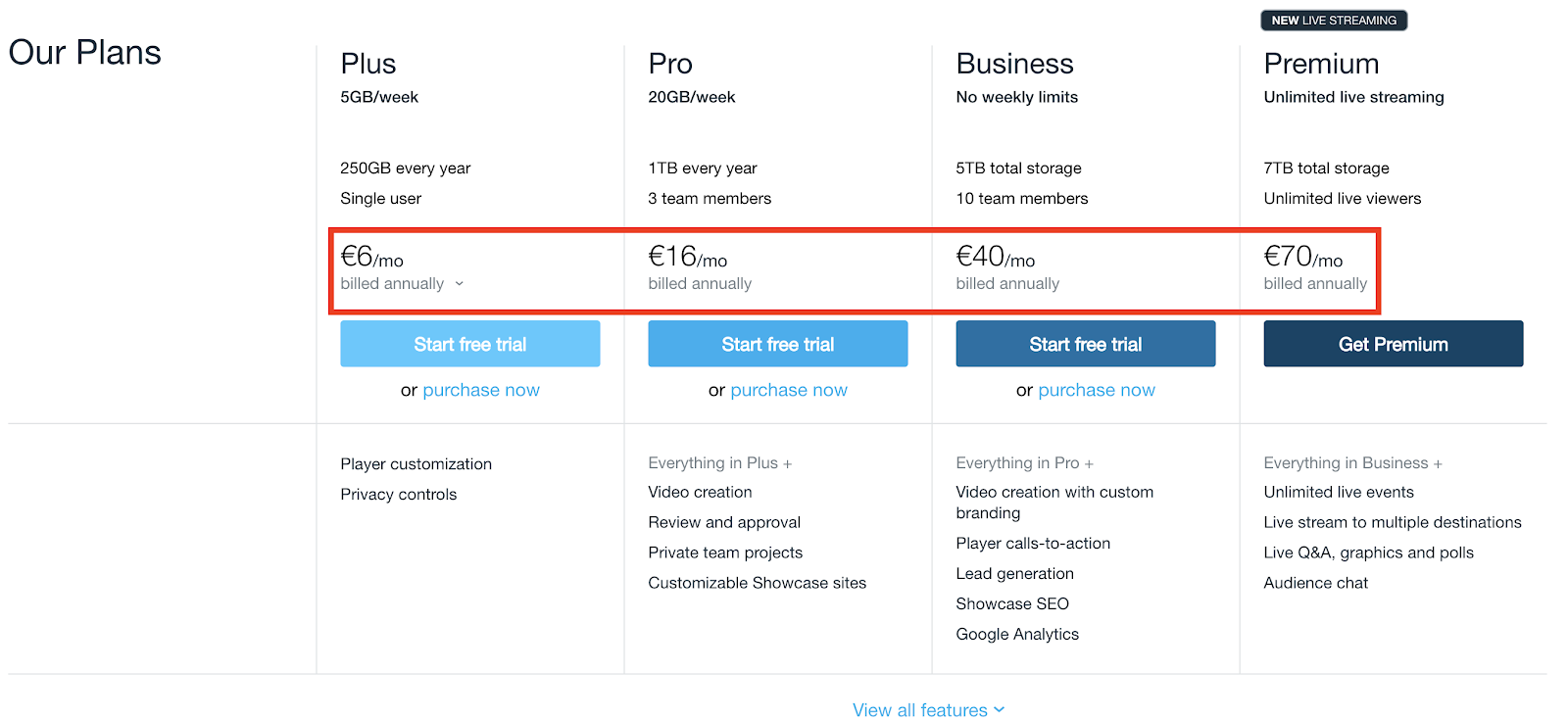Click purchase now under the Business plan

coord(1097,390)
